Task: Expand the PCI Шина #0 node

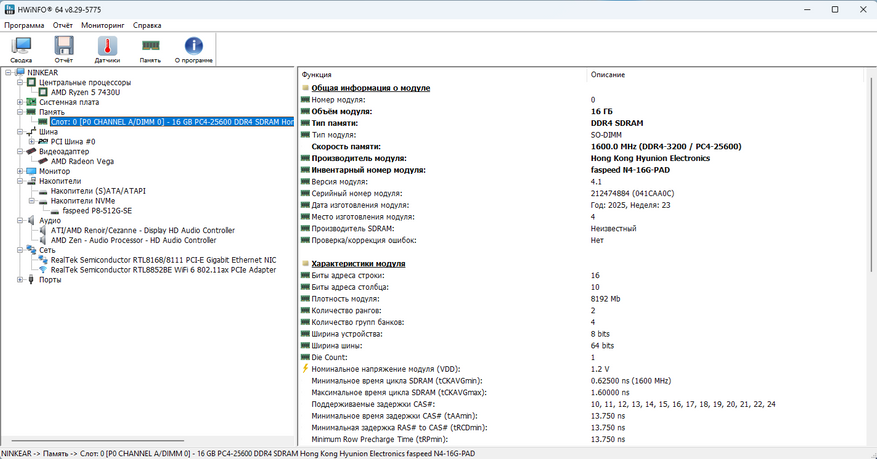Action: pyautogui.click(x=31, y=142)
